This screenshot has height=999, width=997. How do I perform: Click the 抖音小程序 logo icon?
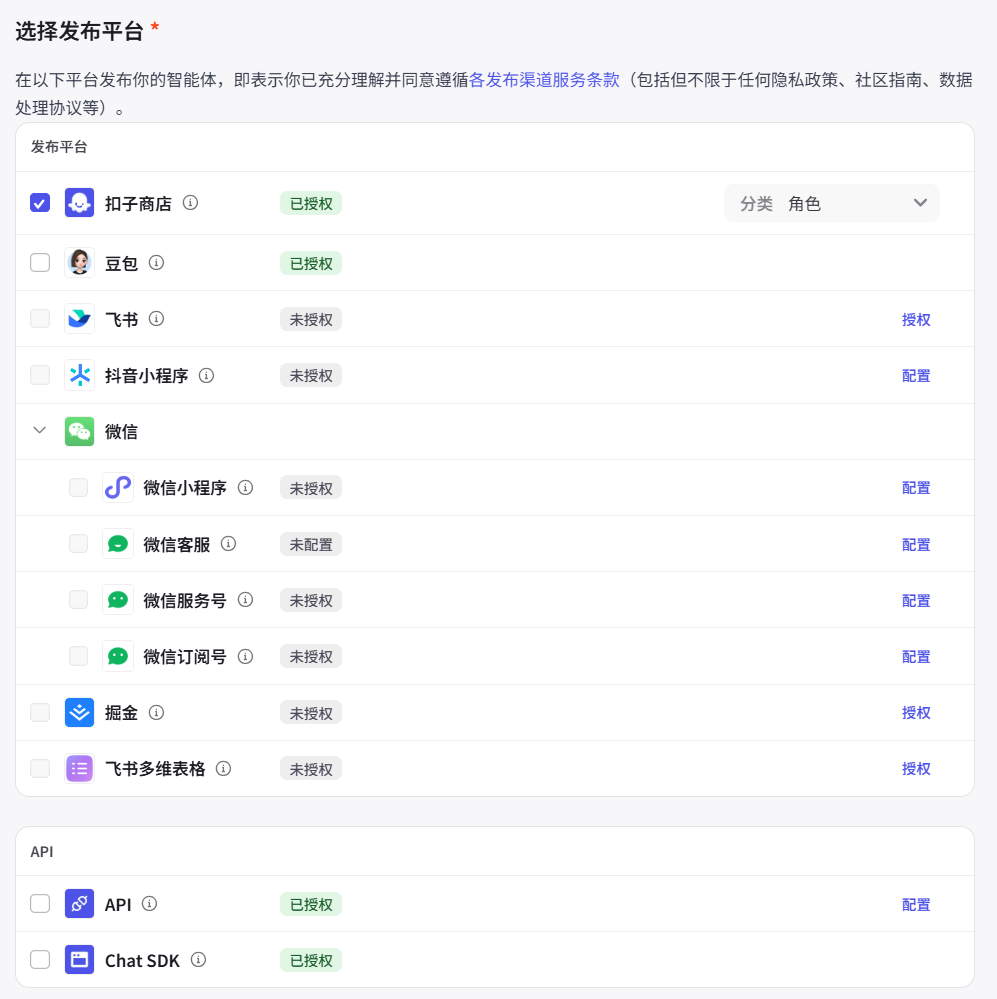pyautogui.click(x=79, y=375)
